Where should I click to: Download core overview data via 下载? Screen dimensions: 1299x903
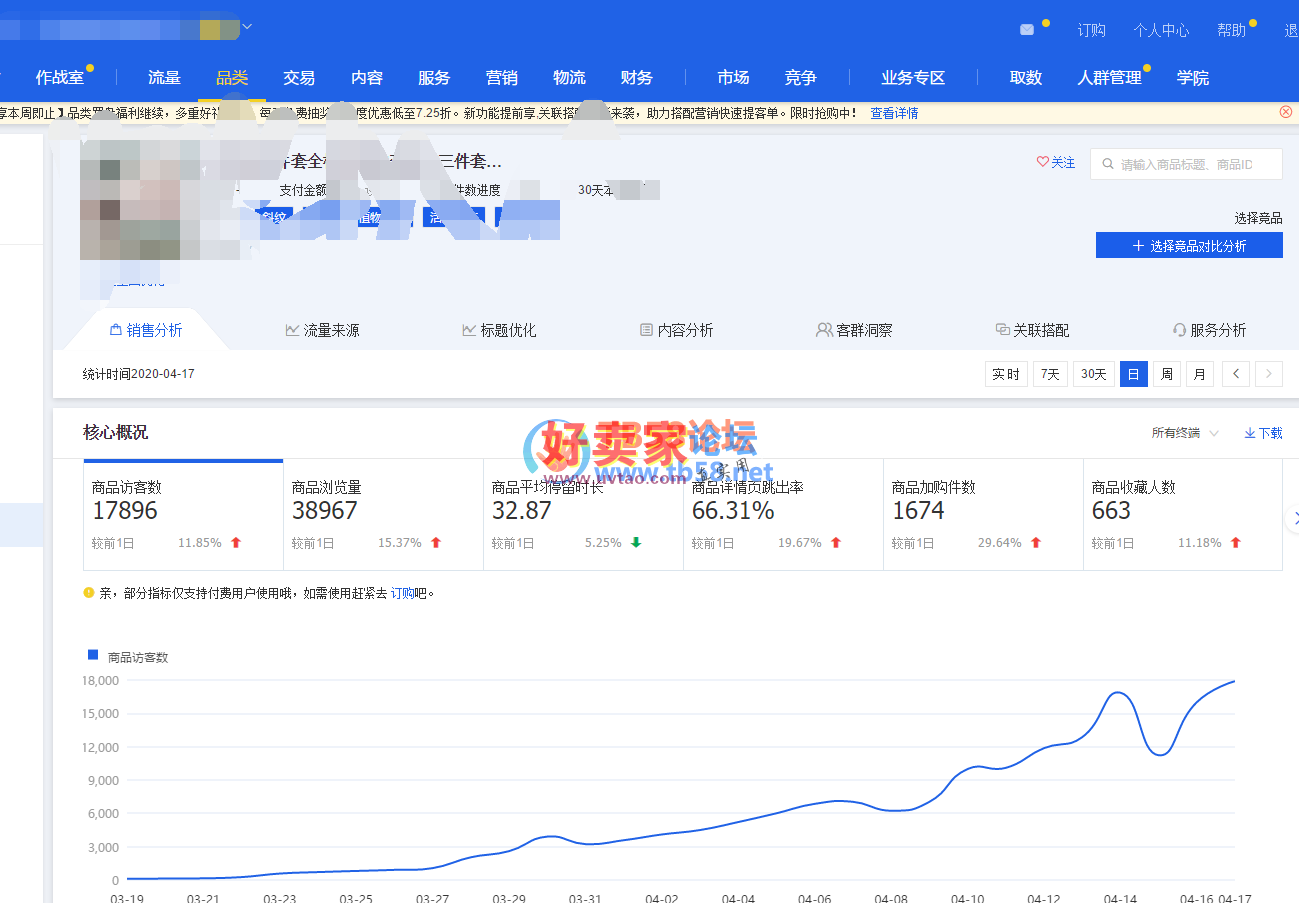1263,433
